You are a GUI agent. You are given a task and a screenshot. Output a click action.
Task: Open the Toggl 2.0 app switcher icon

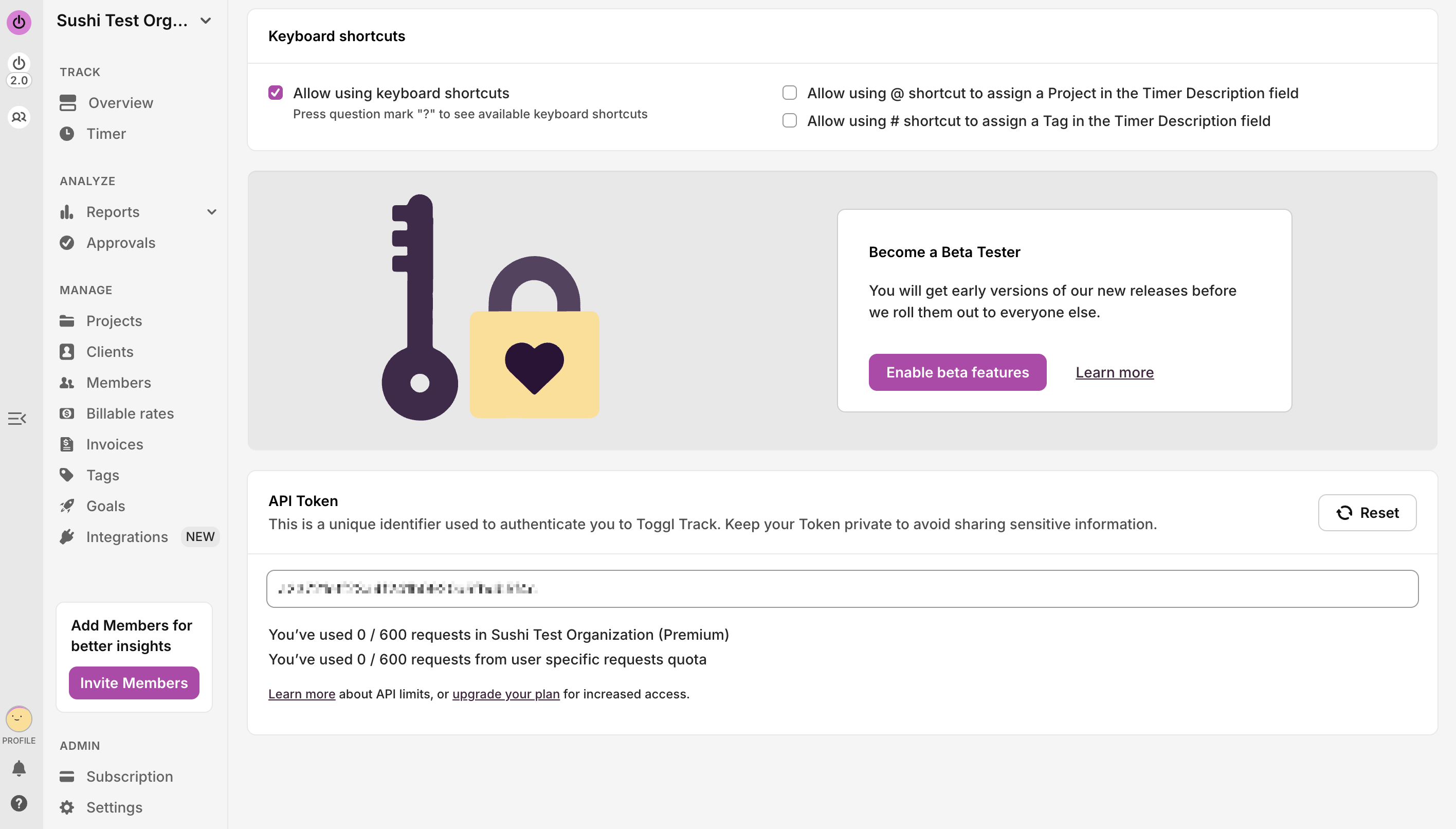click(x=19, y=70)
